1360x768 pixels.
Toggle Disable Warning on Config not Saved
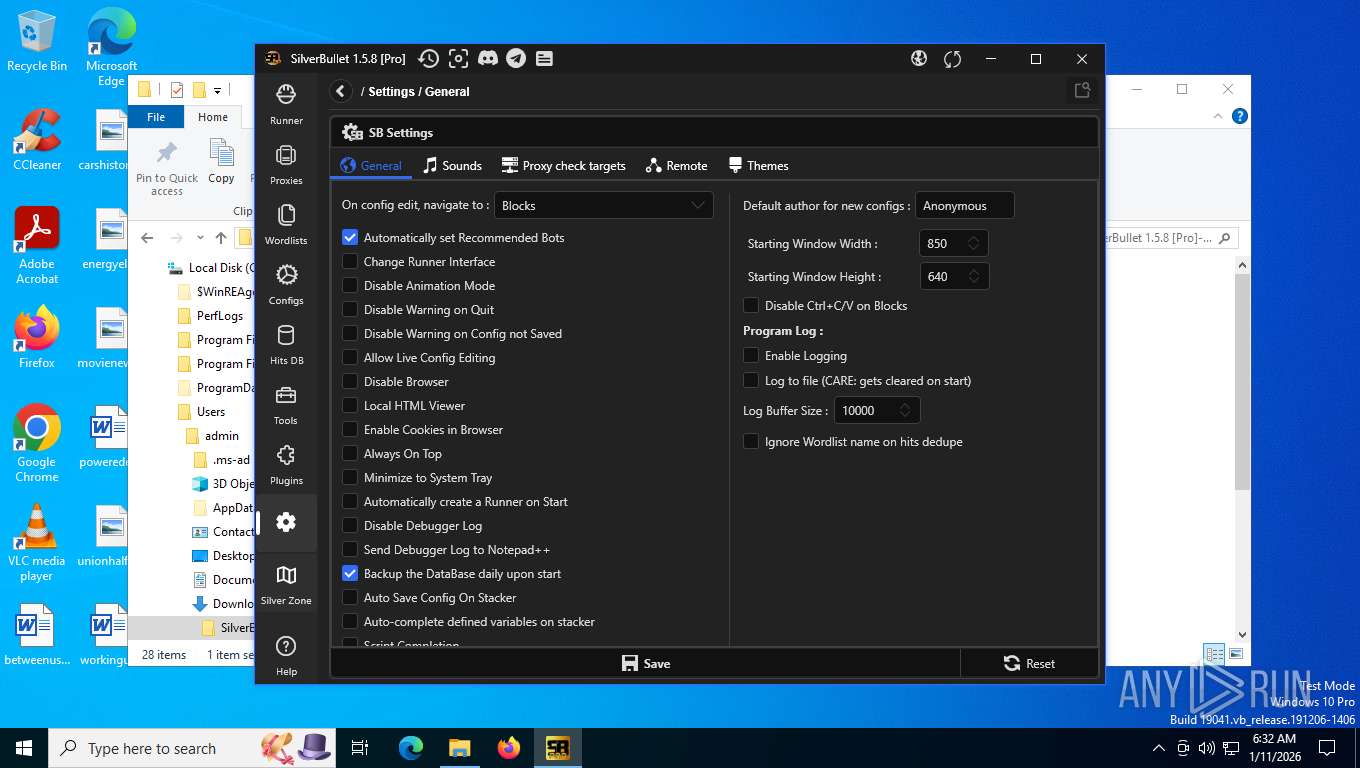coord(350,334)
